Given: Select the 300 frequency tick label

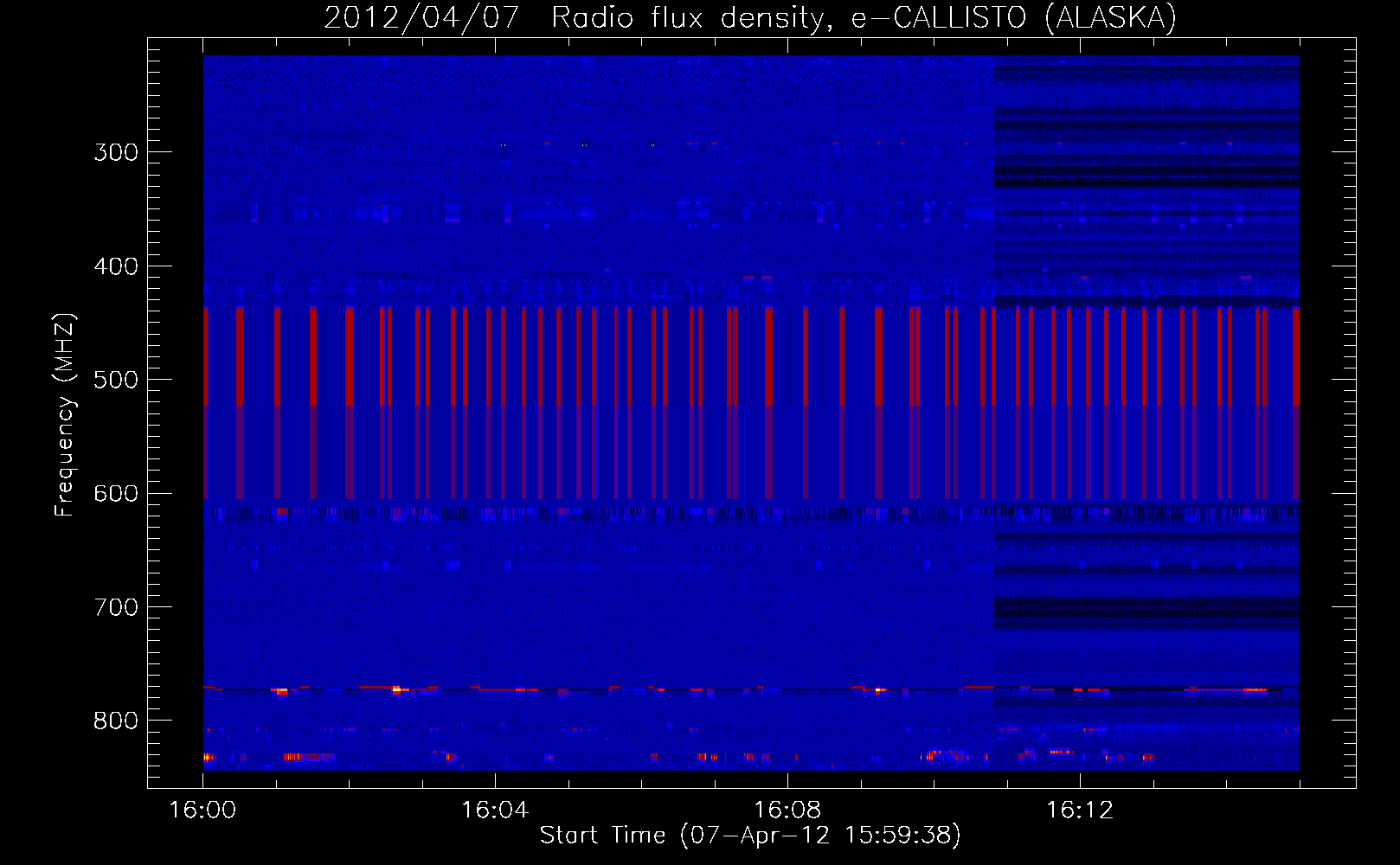Looking at the screenshot, I should click(x=116, y=152).
